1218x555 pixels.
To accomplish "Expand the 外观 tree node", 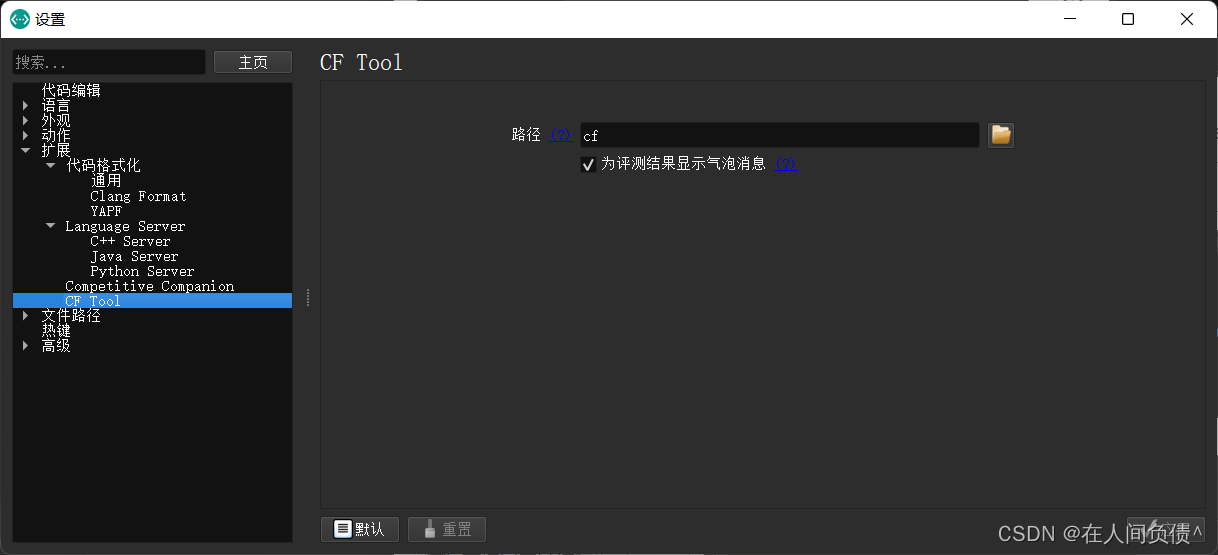I will 26,121.
